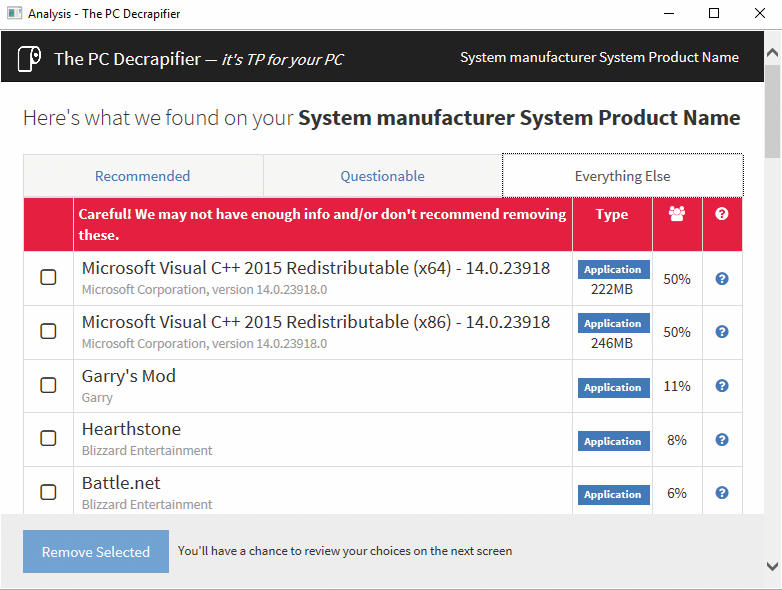Click 50% for Visual C++ (x64) row
The width and height of the screenshot is (782, 590).
pyautogui.click(x=677, y=279)
